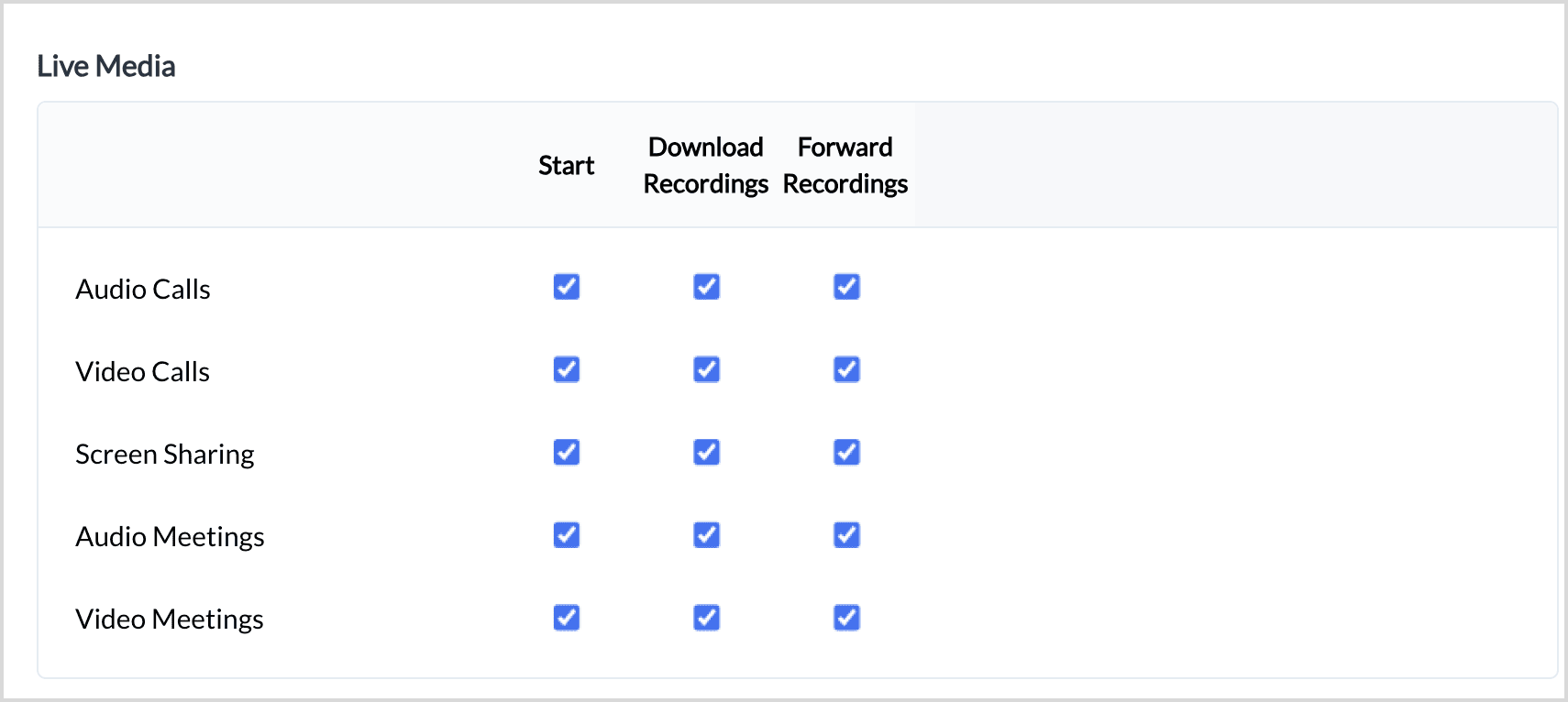The width and height of the screenshot is (1568, 702).
Task: Disable Forward Recordings for Audio Calls
Action: point(846,287)
